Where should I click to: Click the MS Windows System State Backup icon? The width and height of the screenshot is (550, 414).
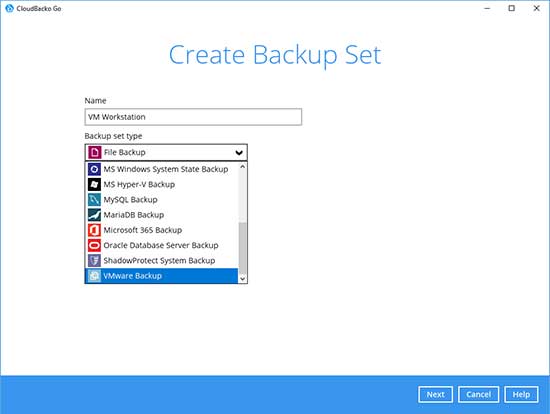coord(94,169)
